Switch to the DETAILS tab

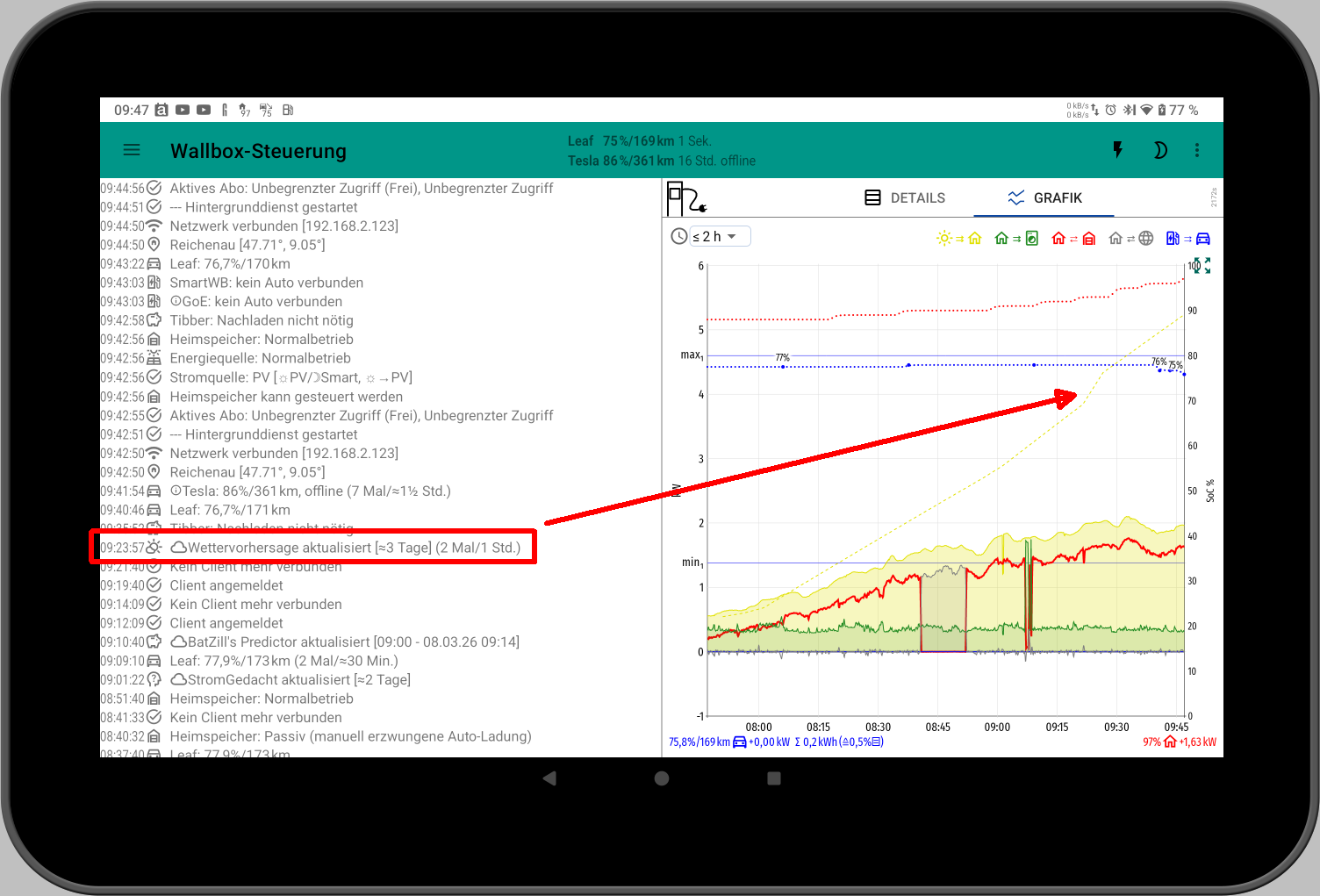click(x=907, y=197)
